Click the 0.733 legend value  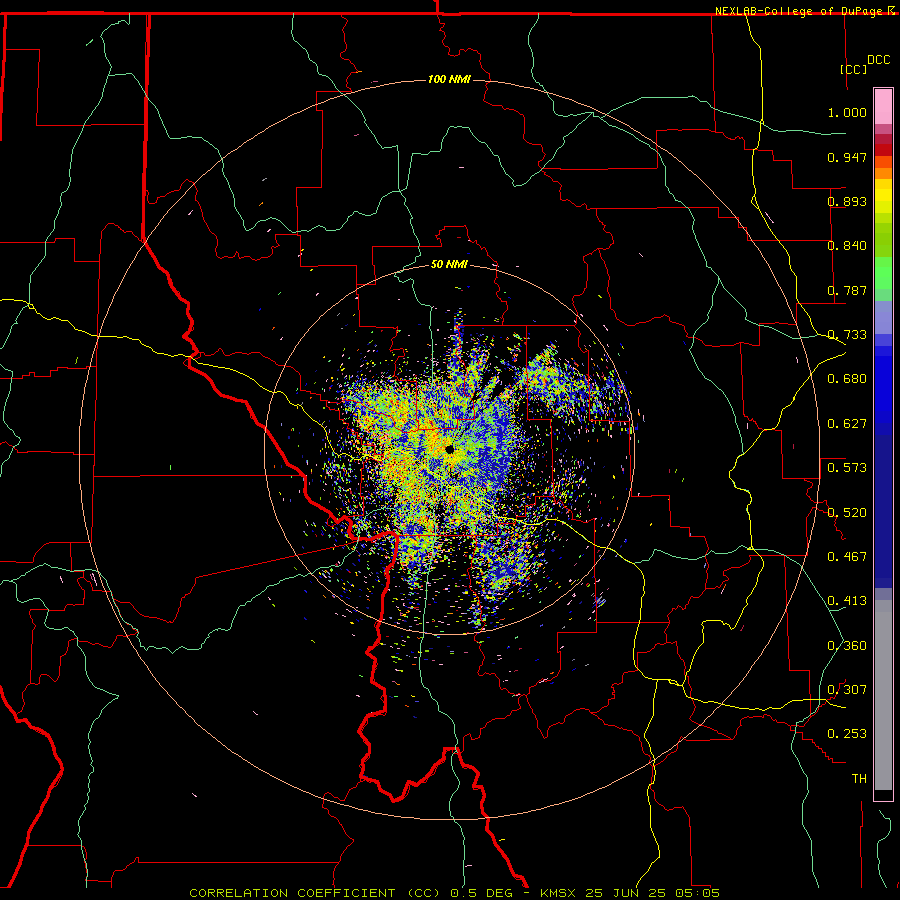coord(847,335)
